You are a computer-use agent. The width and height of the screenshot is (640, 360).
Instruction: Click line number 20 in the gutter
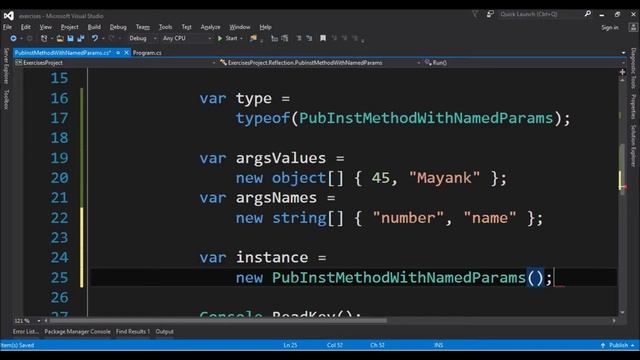[60, 178]
